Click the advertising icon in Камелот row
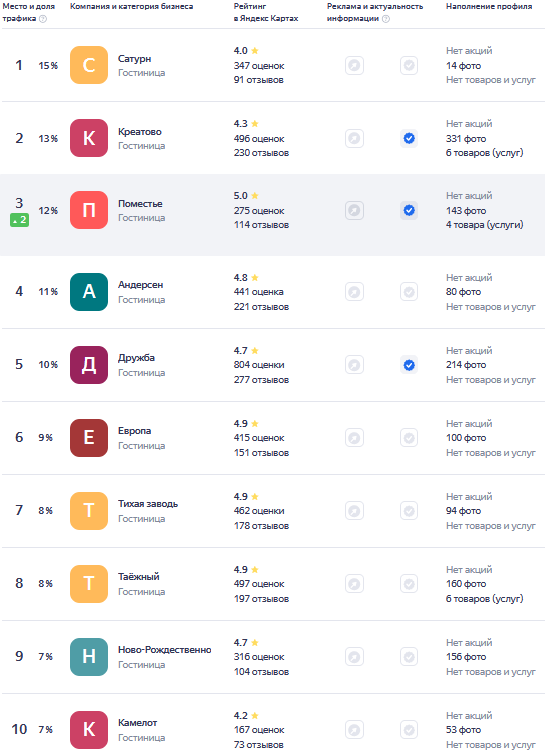 coord(354,730)
